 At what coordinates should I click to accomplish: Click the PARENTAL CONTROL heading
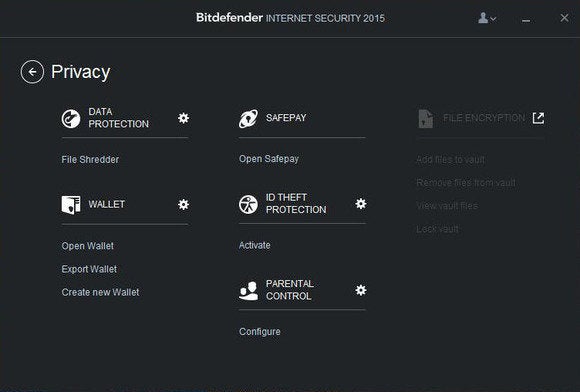(x=290, y=290)
